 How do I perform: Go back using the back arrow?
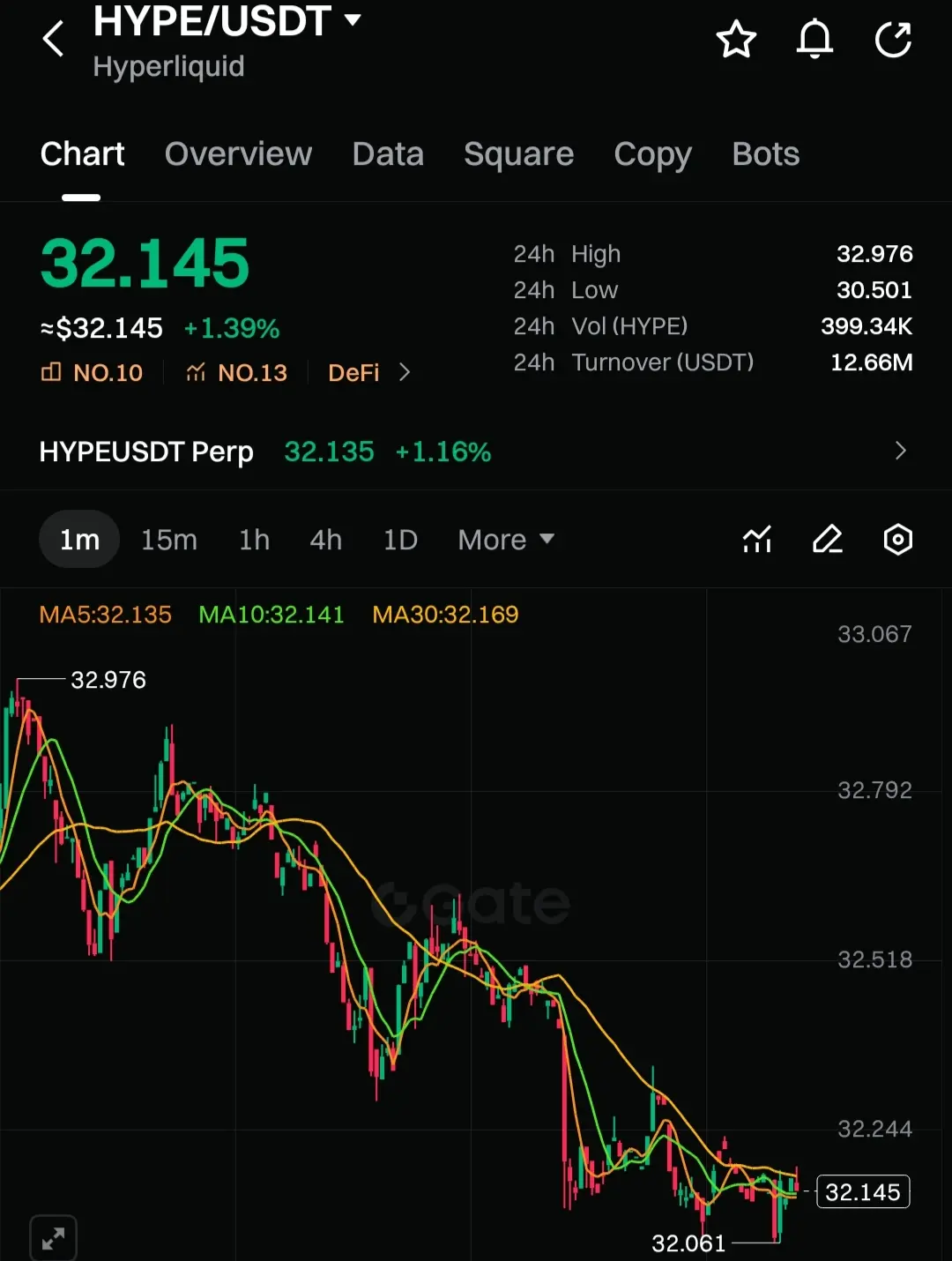(x=54, y=39)
